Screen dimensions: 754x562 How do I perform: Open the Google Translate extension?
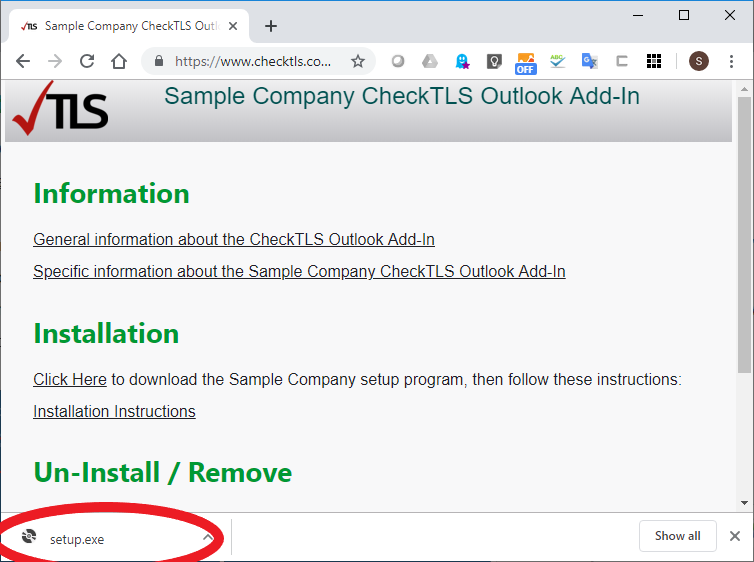[x=590, y=61]
